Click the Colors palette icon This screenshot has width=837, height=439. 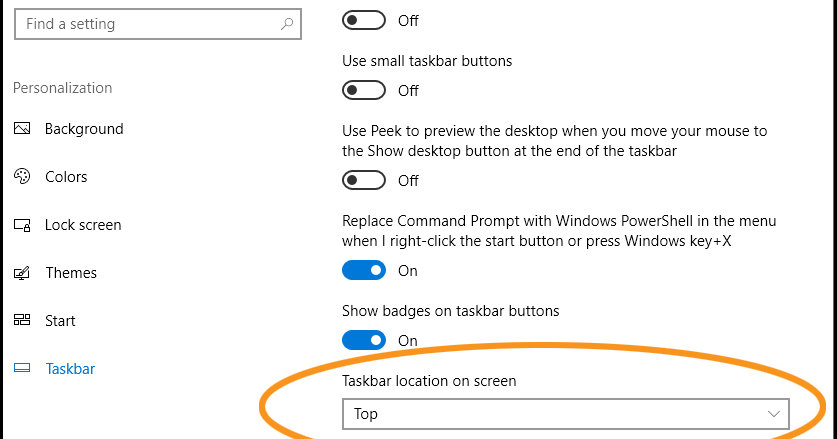[22, 177]
